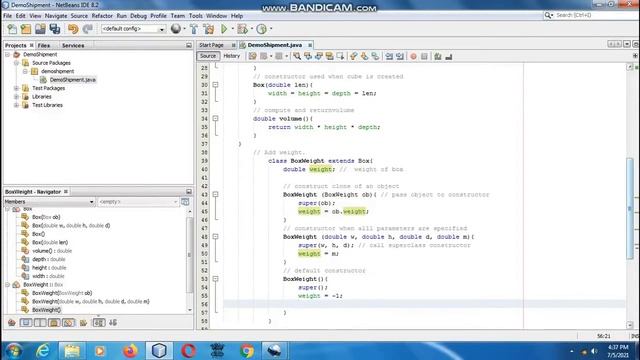
Task: Click the editor vertical scrollbar thumb
Action: [630, 209]
